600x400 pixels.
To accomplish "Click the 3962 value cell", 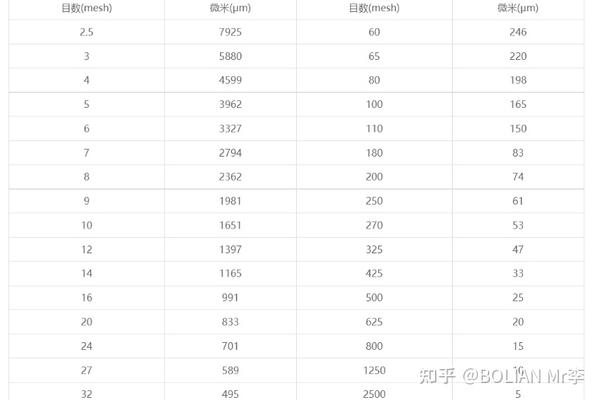I will (x=232, y=105).
